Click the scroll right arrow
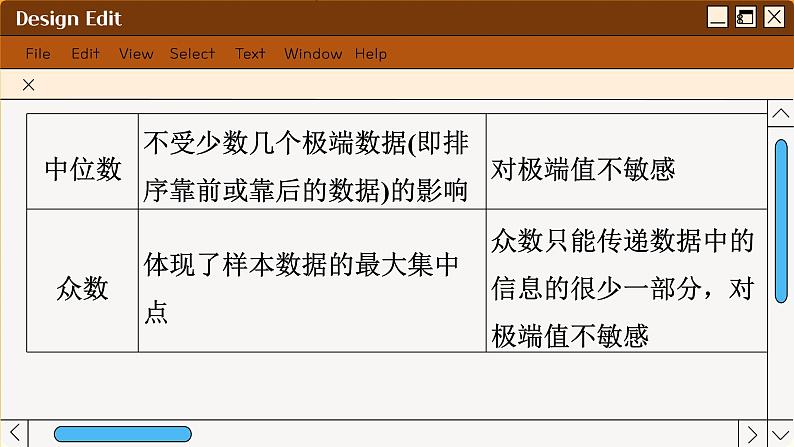The width and height of the screenshot is (794, 447). pos(752,434)
